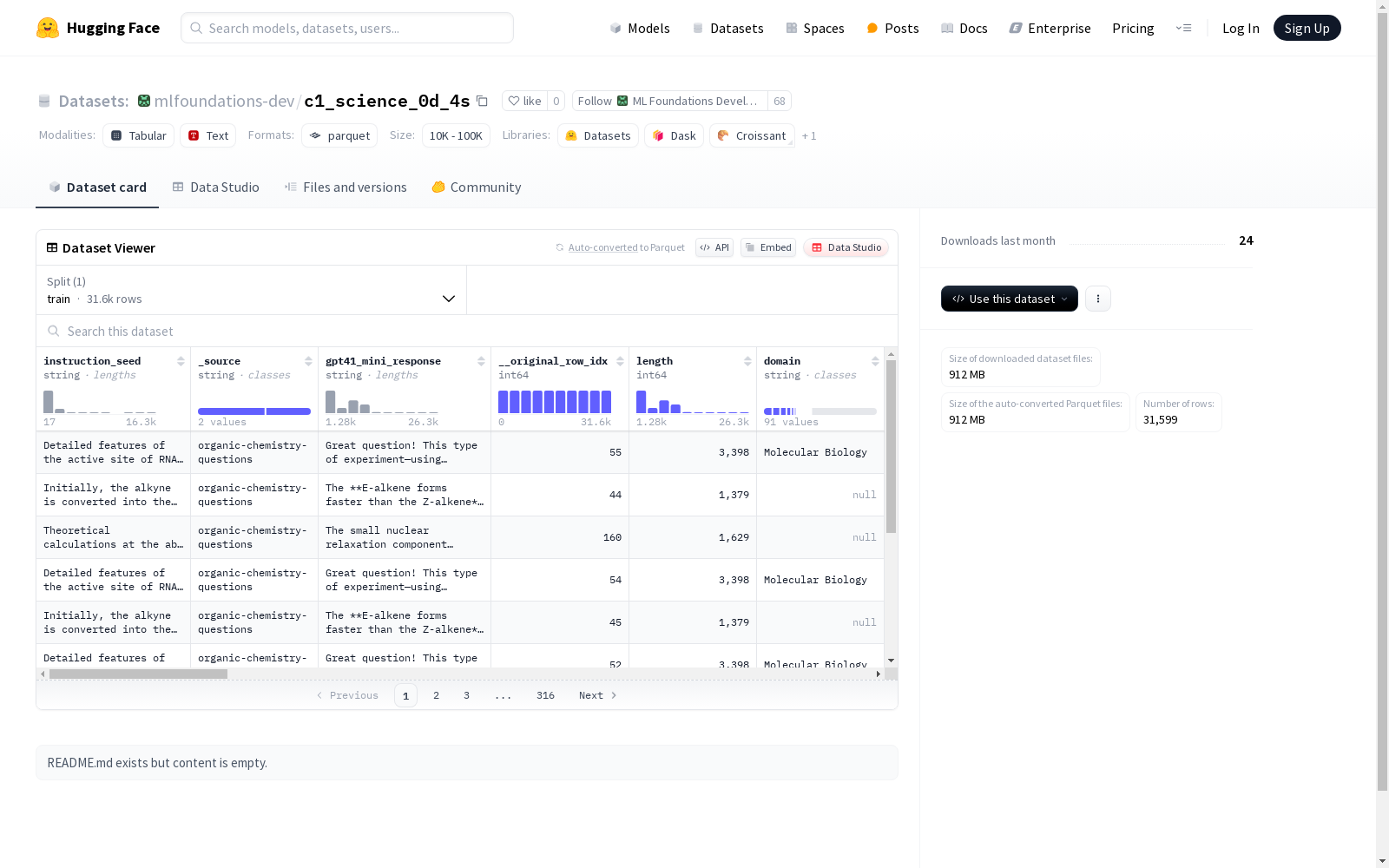This screenshot has height=868, width=1389.
Task: Click the Log In link
Action: [x=1241, y=28]
